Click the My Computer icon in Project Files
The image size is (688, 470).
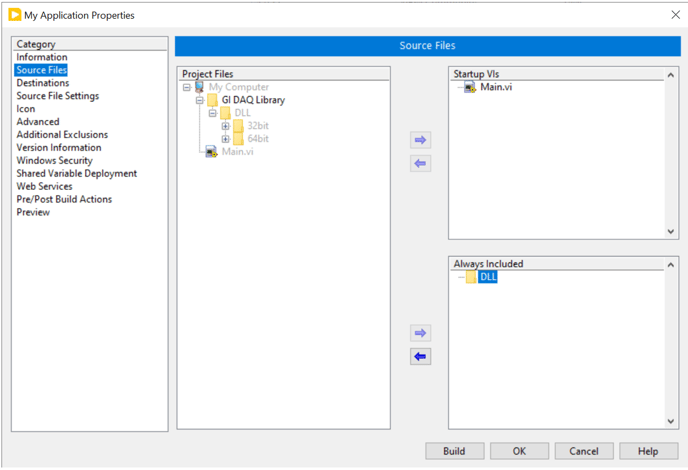(199, 88)
